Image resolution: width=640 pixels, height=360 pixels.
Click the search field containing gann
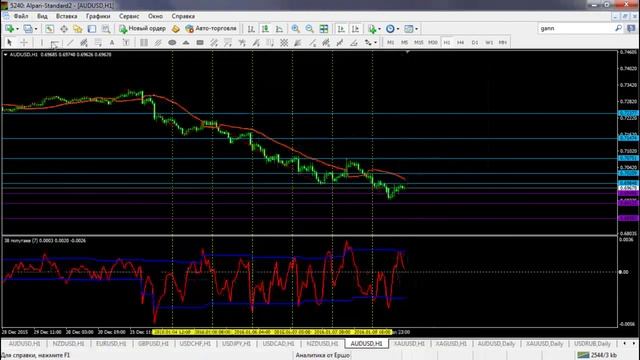[x=576, y=28]
